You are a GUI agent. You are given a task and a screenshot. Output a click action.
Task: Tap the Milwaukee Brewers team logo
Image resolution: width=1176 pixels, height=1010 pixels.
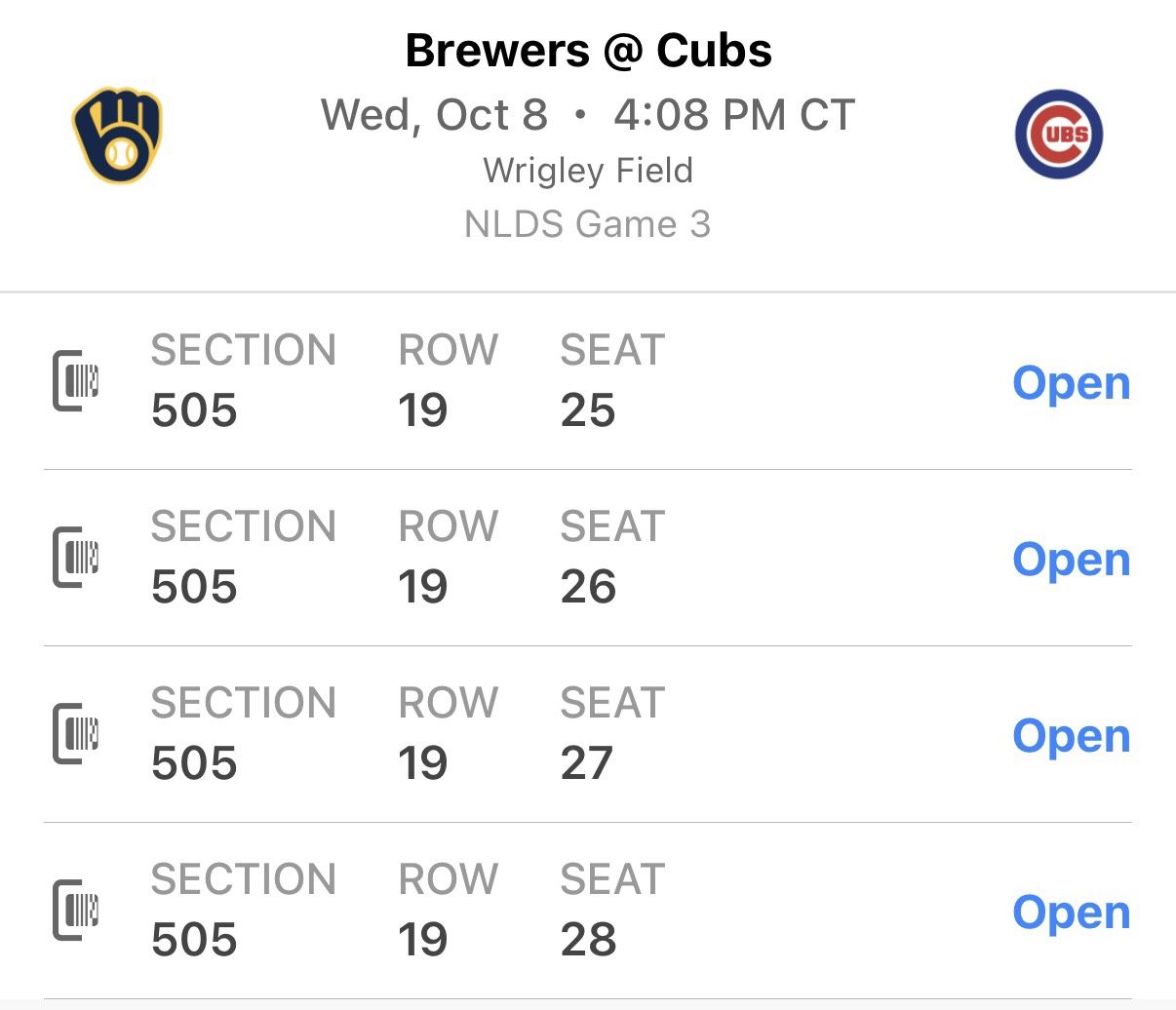tap(117, 136)
